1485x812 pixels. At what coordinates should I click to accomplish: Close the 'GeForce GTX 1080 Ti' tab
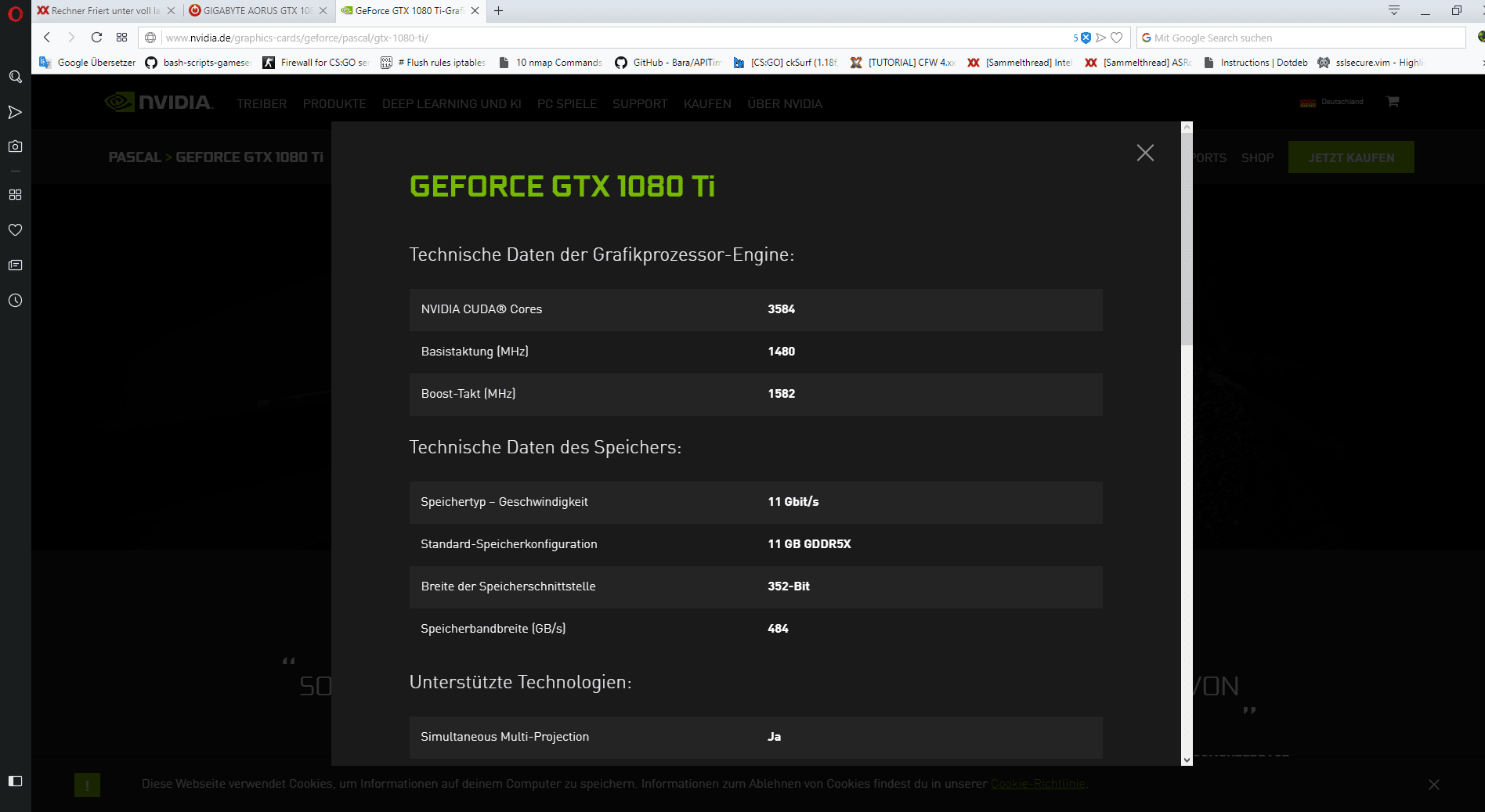pos(475,11)
